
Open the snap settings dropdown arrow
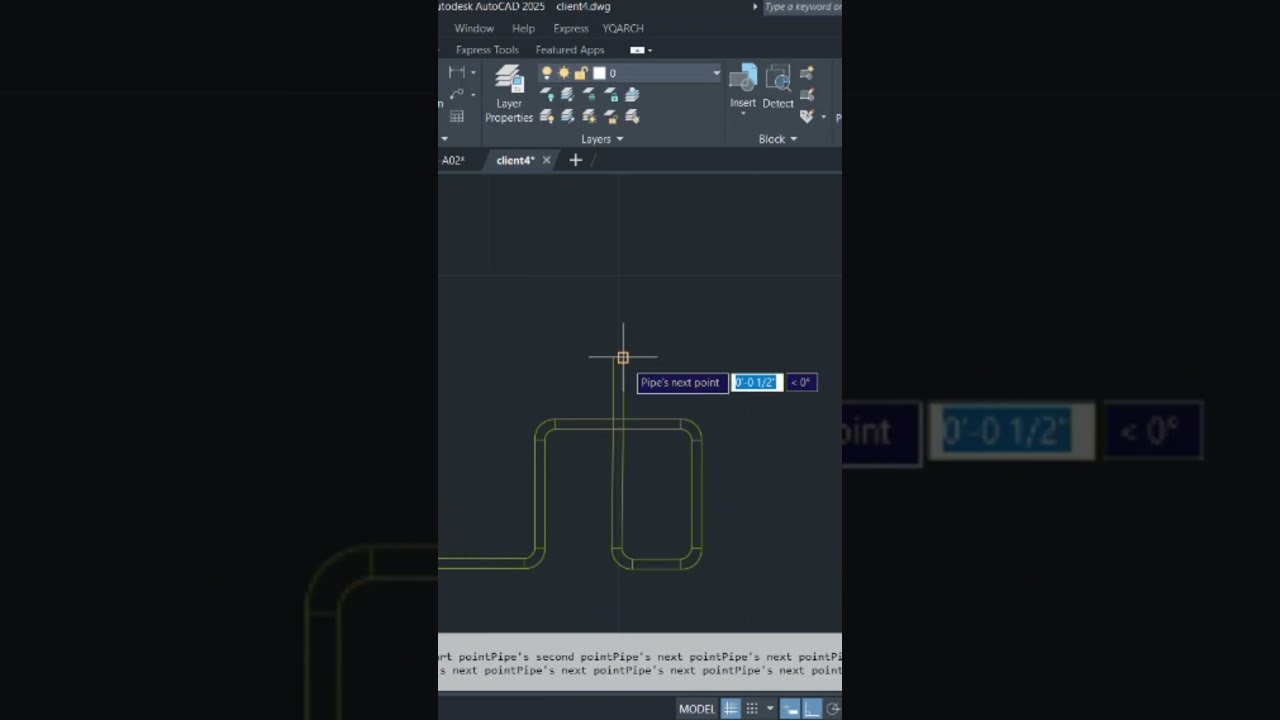click(x=769, y=709)
